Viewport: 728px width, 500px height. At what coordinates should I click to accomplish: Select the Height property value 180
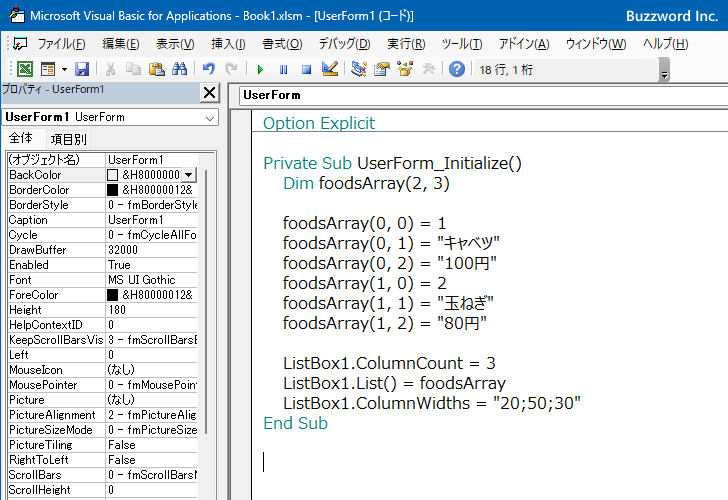pos(152,310)
